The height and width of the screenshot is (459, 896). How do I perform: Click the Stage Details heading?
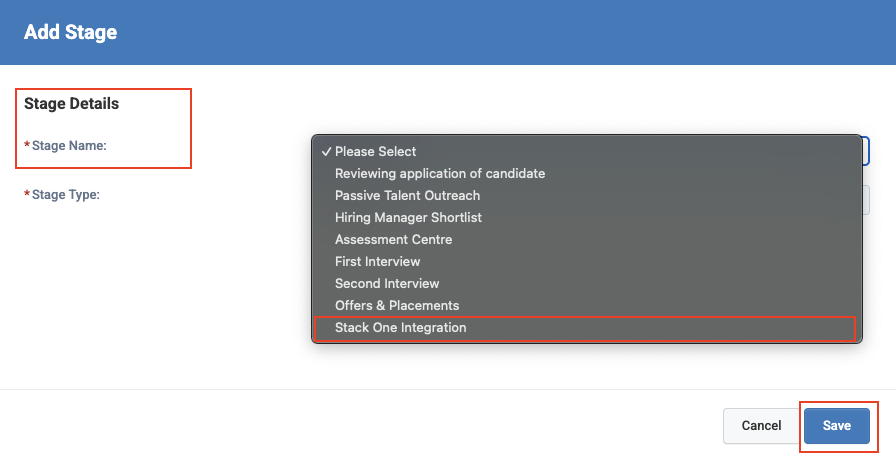pyautogui.click(x=71, y=104)
